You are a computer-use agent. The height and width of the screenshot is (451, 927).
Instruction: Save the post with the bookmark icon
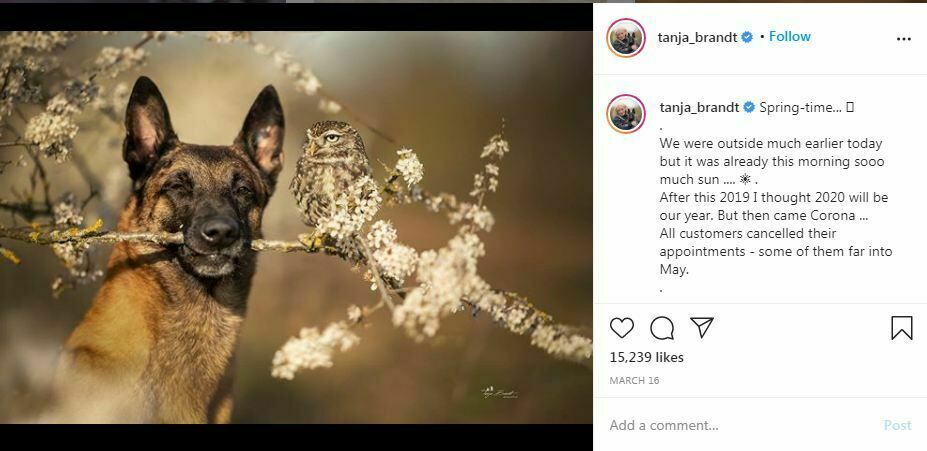coord(902,328)
